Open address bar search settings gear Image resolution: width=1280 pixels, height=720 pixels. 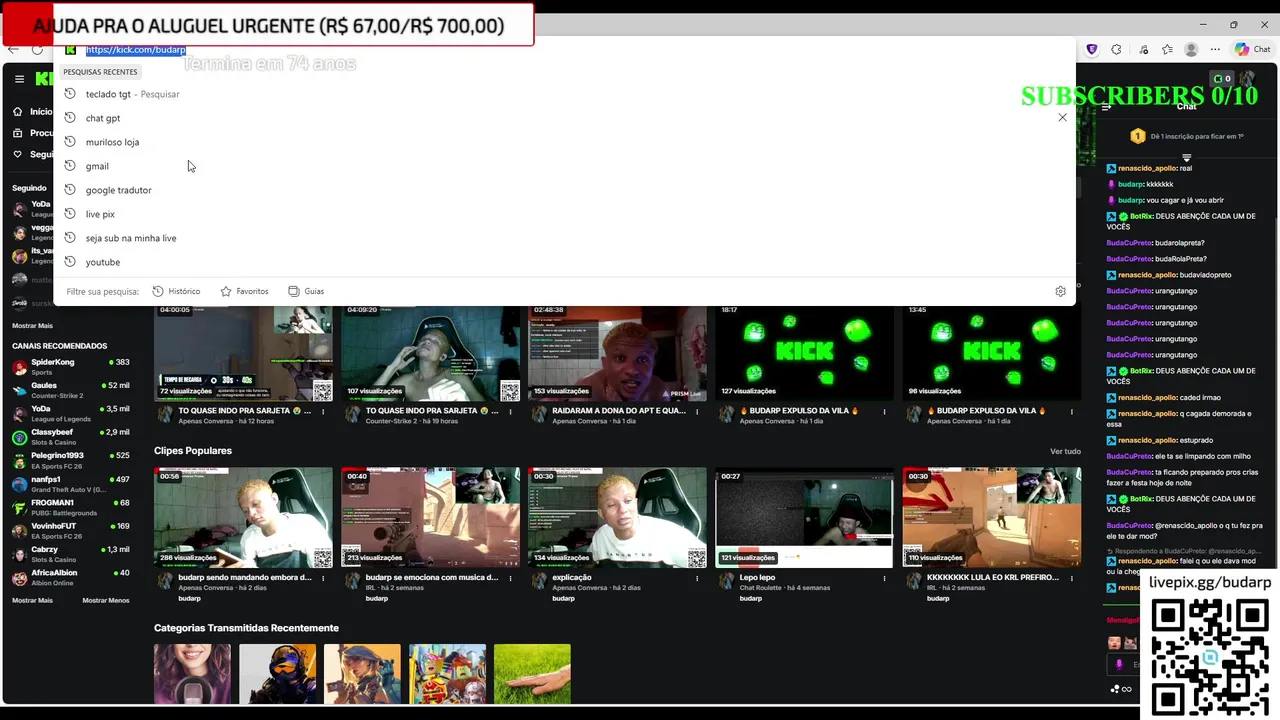click(x=1060, y=291)
